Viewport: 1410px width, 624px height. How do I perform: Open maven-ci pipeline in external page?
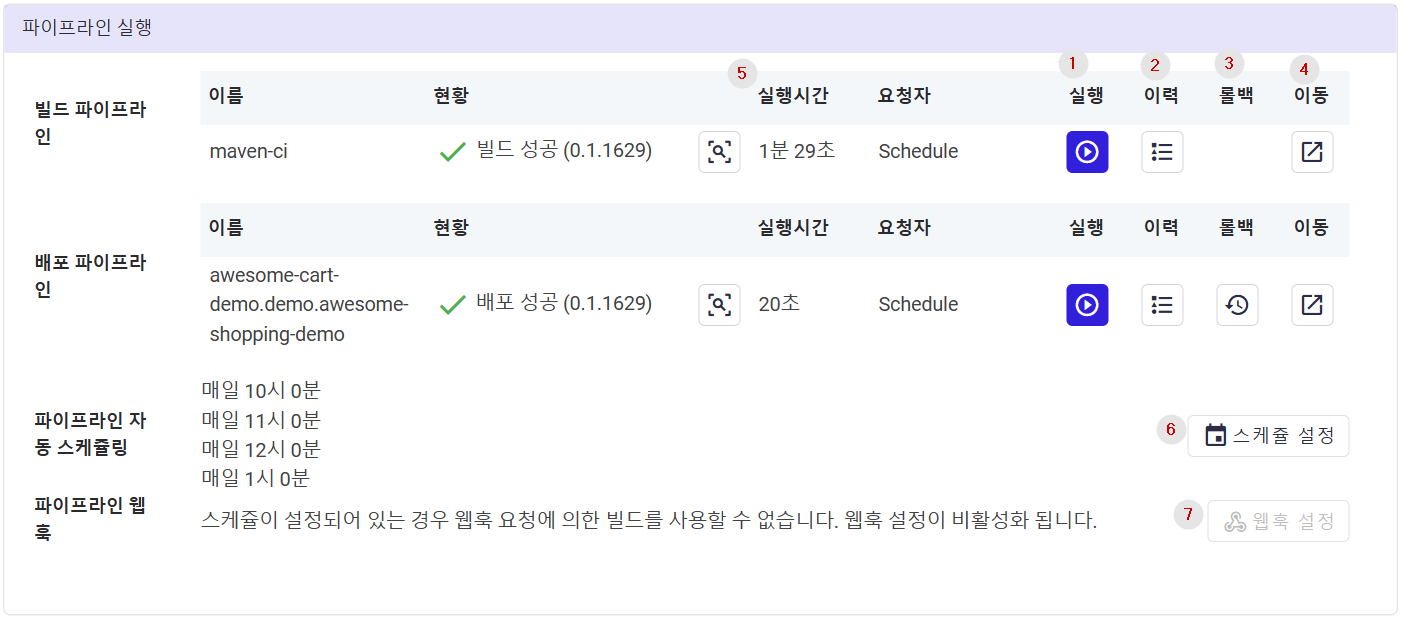[1312, 152]
